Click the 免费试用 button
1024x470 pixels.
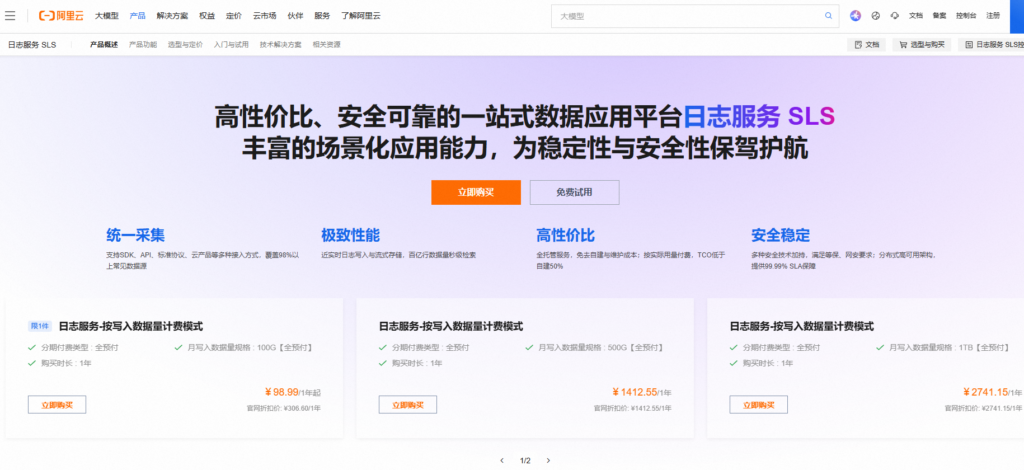575,193
